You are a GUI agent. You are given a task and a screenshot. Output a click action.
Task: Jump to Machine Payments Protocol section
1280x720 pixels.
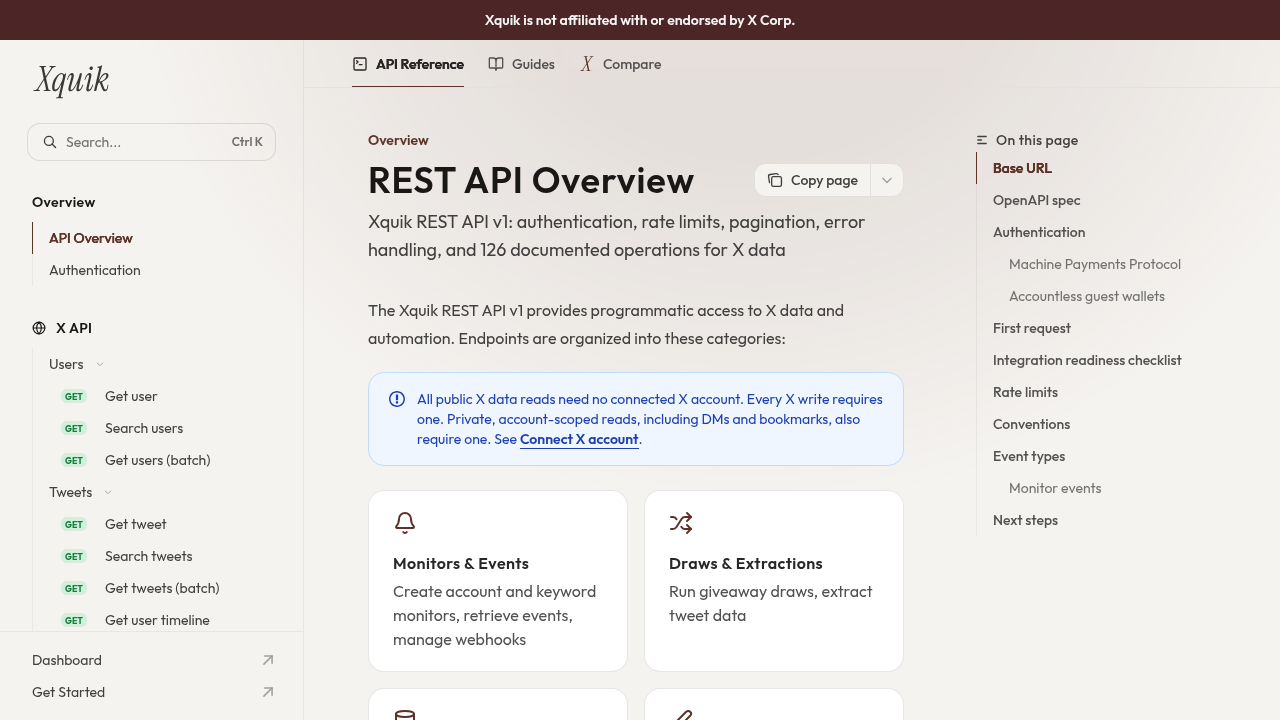click(1095, 264)
